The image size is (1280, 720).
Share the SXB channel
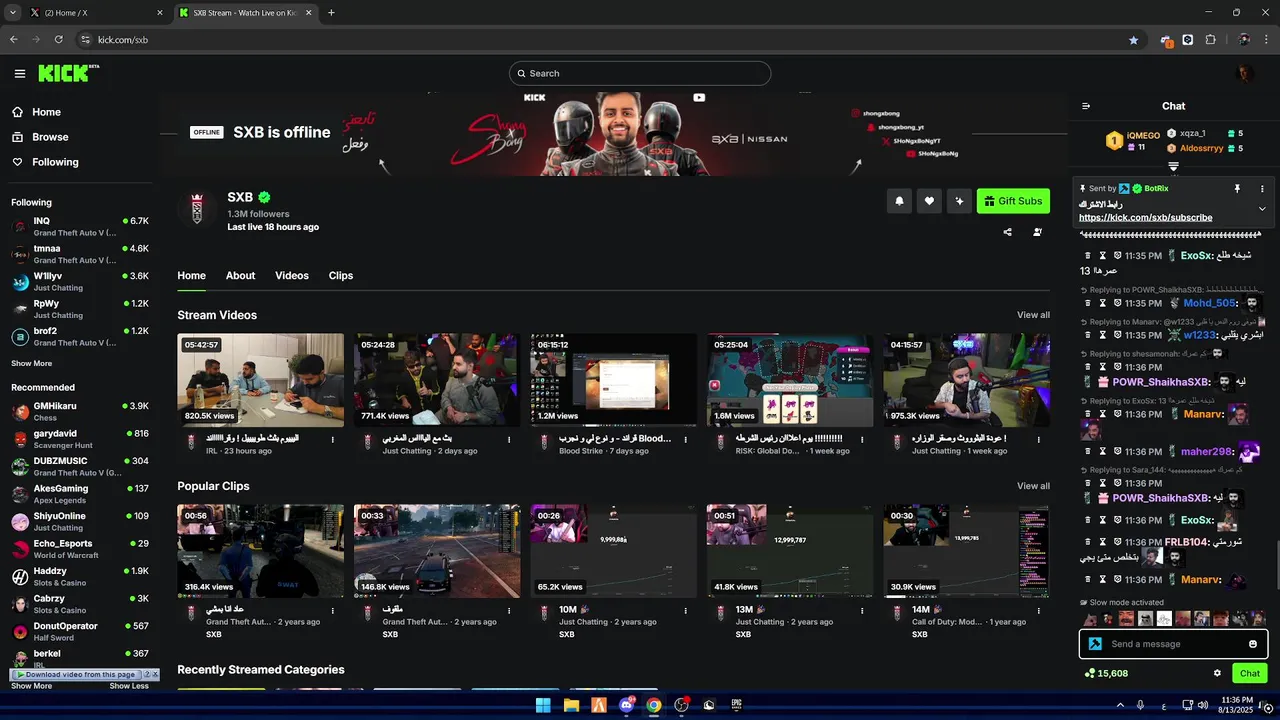pyautogui.click(x=1007, y=232)
